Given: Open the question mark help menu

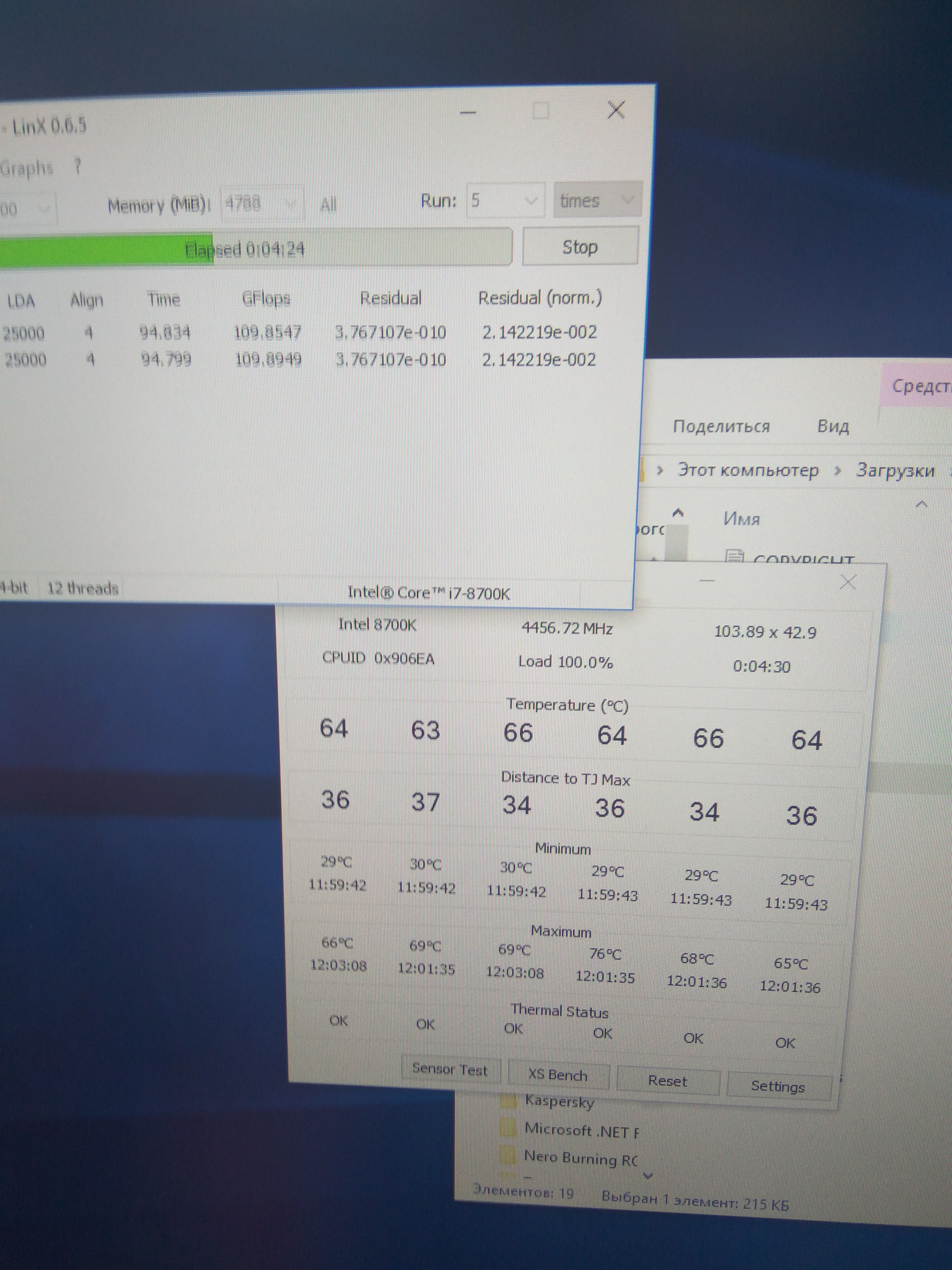Looking at the screenshot, I should (77, 167).
